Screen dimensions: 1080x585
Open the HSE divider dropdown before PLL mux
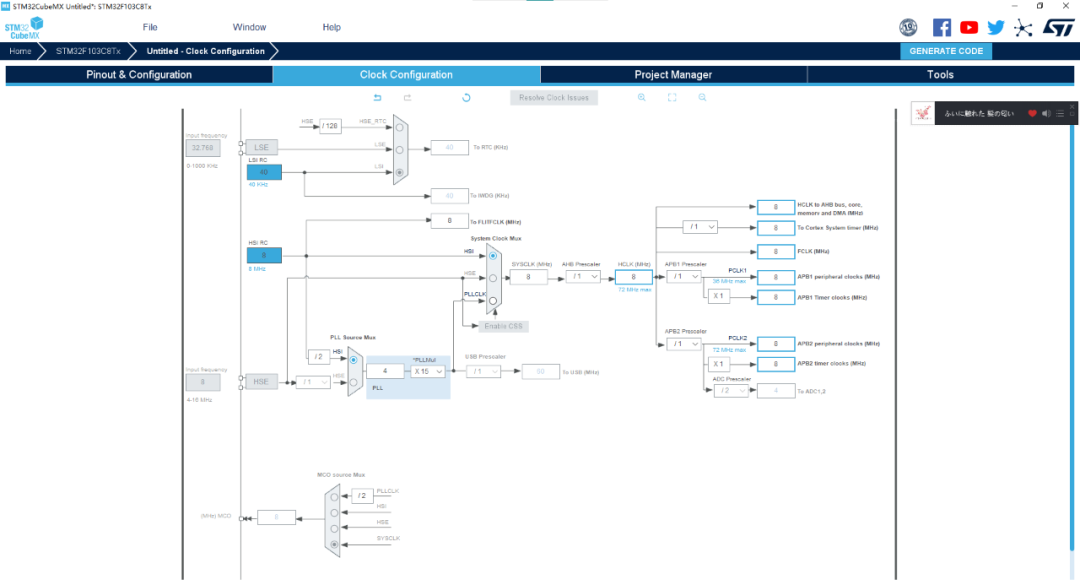[x=313, y=382]
